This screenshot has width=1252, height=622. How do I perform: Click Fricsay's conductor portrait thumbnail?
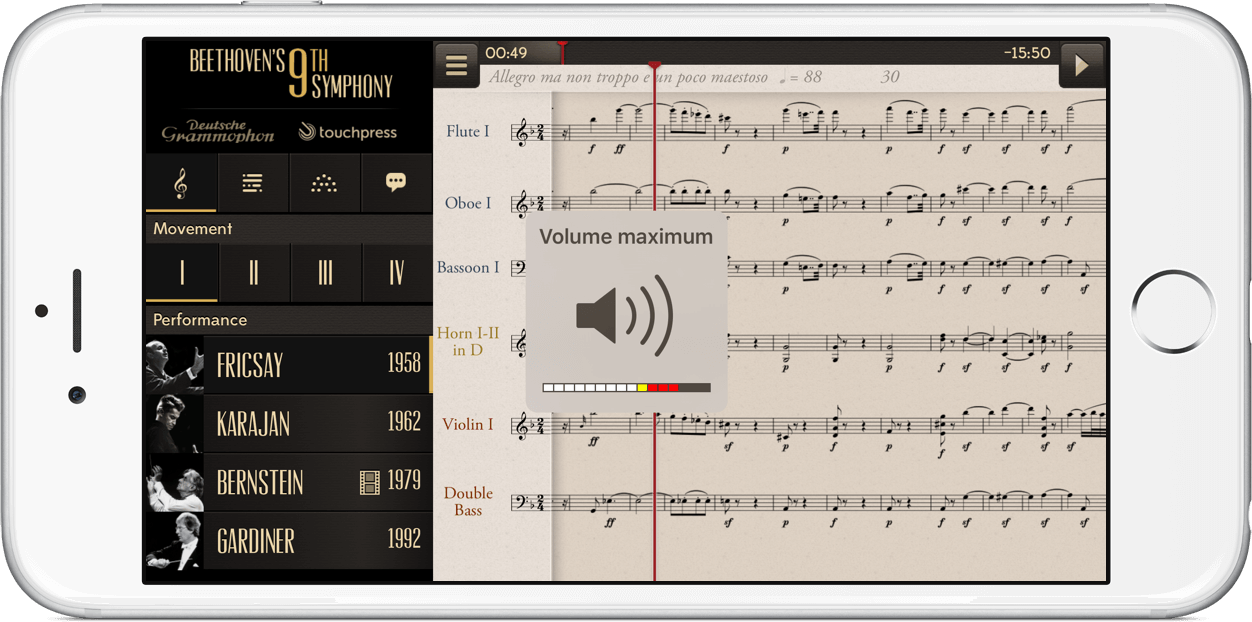coord(174,364)
